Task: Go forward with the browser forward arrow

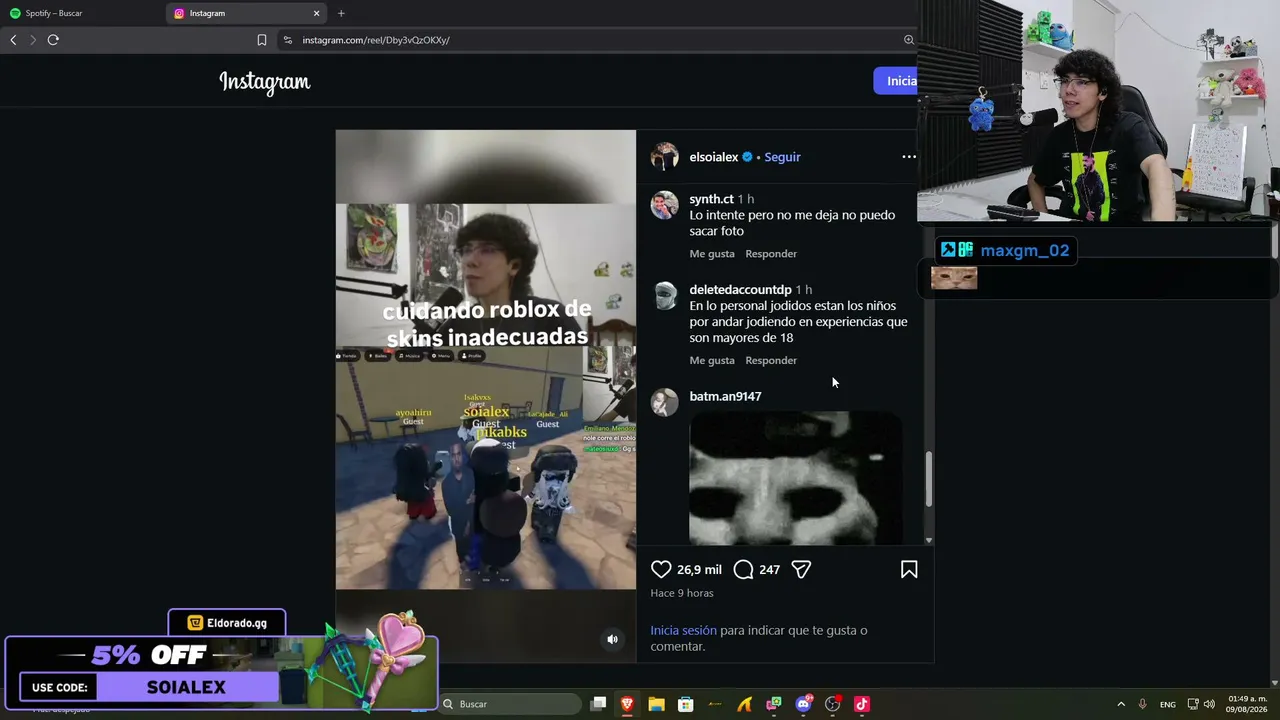Action: click(x=33, y=40)
